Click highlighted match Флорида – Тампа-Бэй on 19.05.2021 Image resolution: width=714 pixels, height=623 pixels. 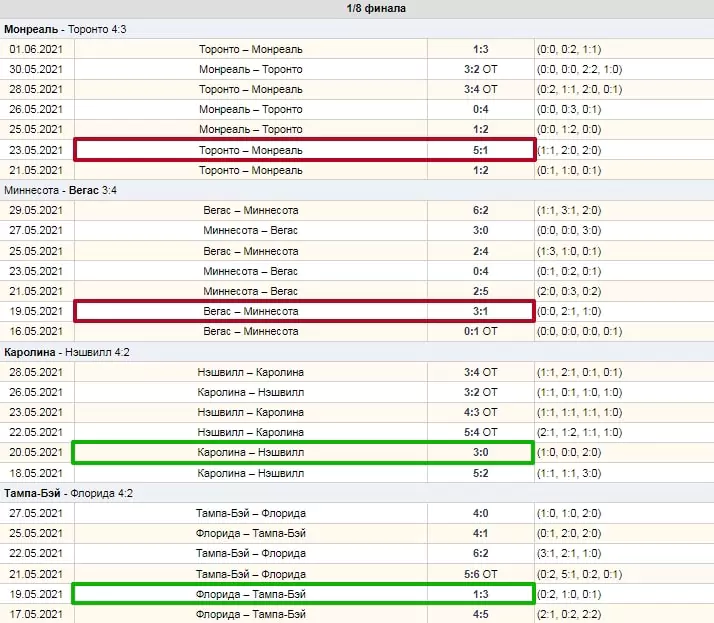250,595
